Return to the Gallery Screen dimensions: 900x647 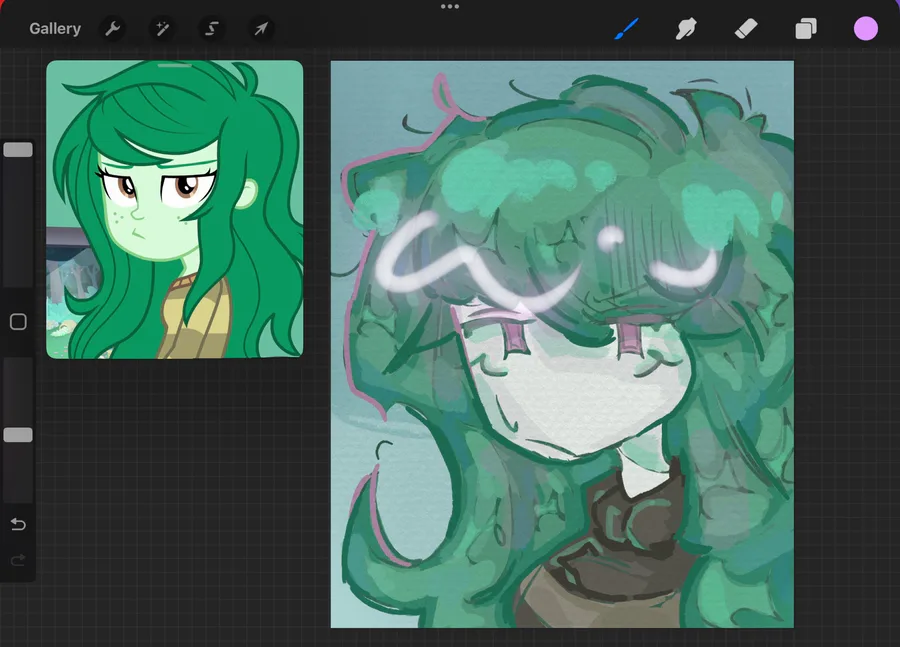point(55,29)
